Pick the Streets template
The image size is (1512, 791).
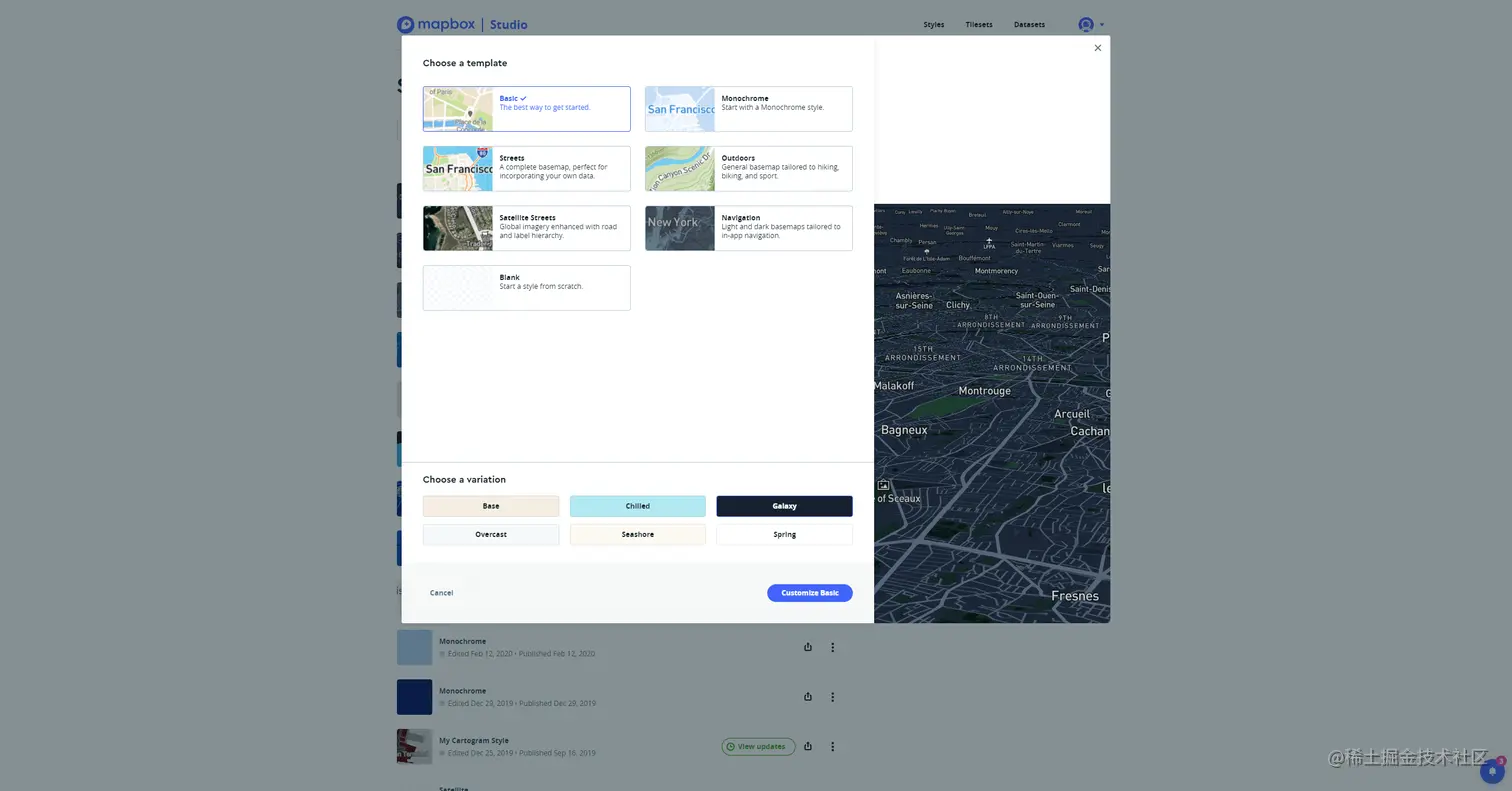(526, 169)
